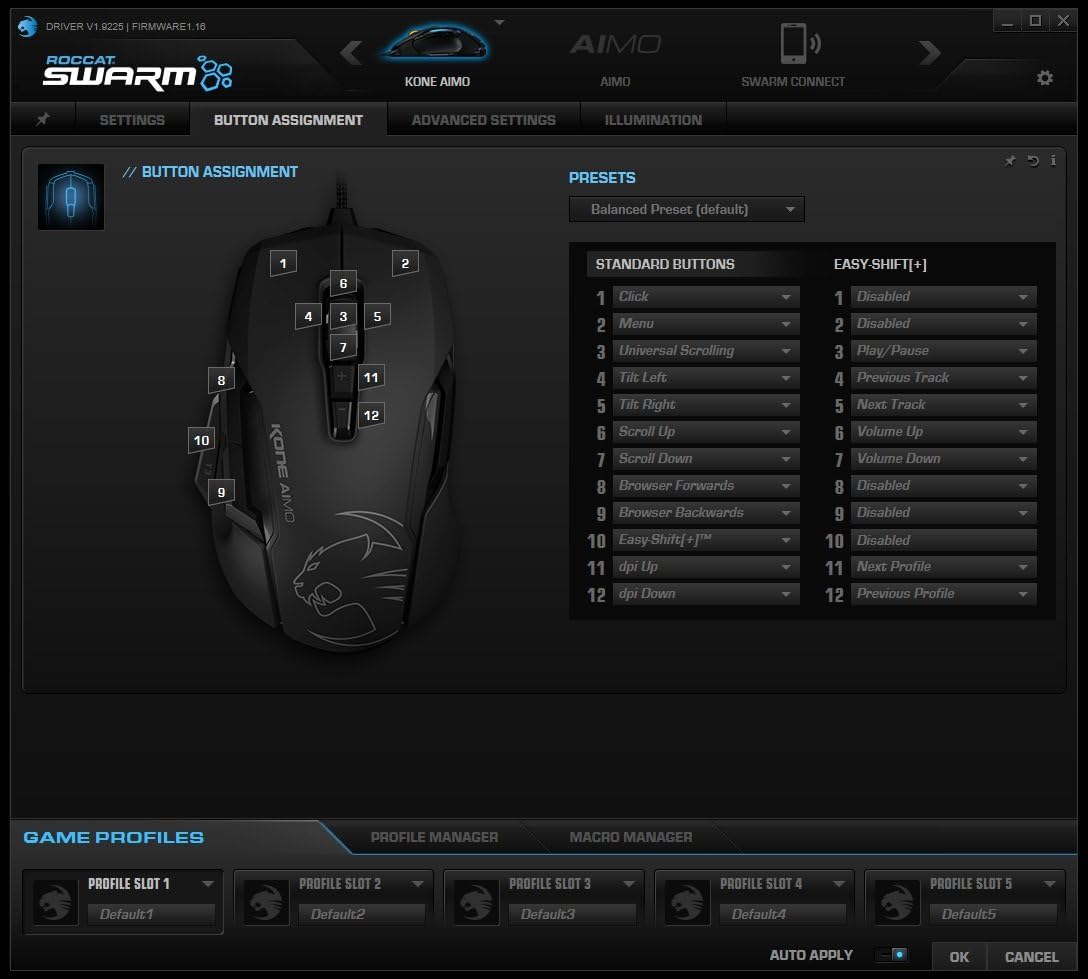
Task: Select the AIMO module icon
Action: pos(615,45)
